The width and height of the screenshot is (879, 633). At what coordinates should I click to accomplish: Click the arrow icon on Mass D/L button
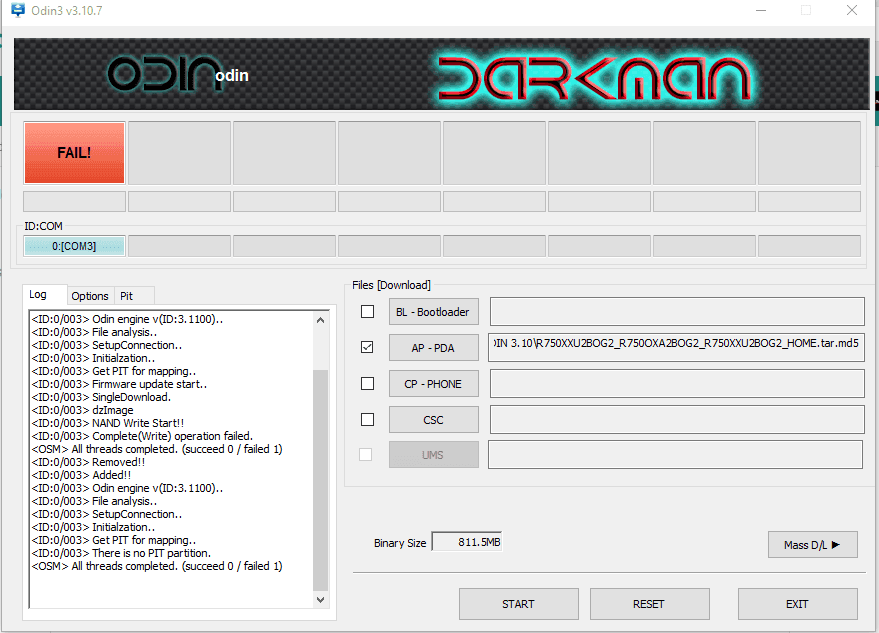(x=836, y=544)
